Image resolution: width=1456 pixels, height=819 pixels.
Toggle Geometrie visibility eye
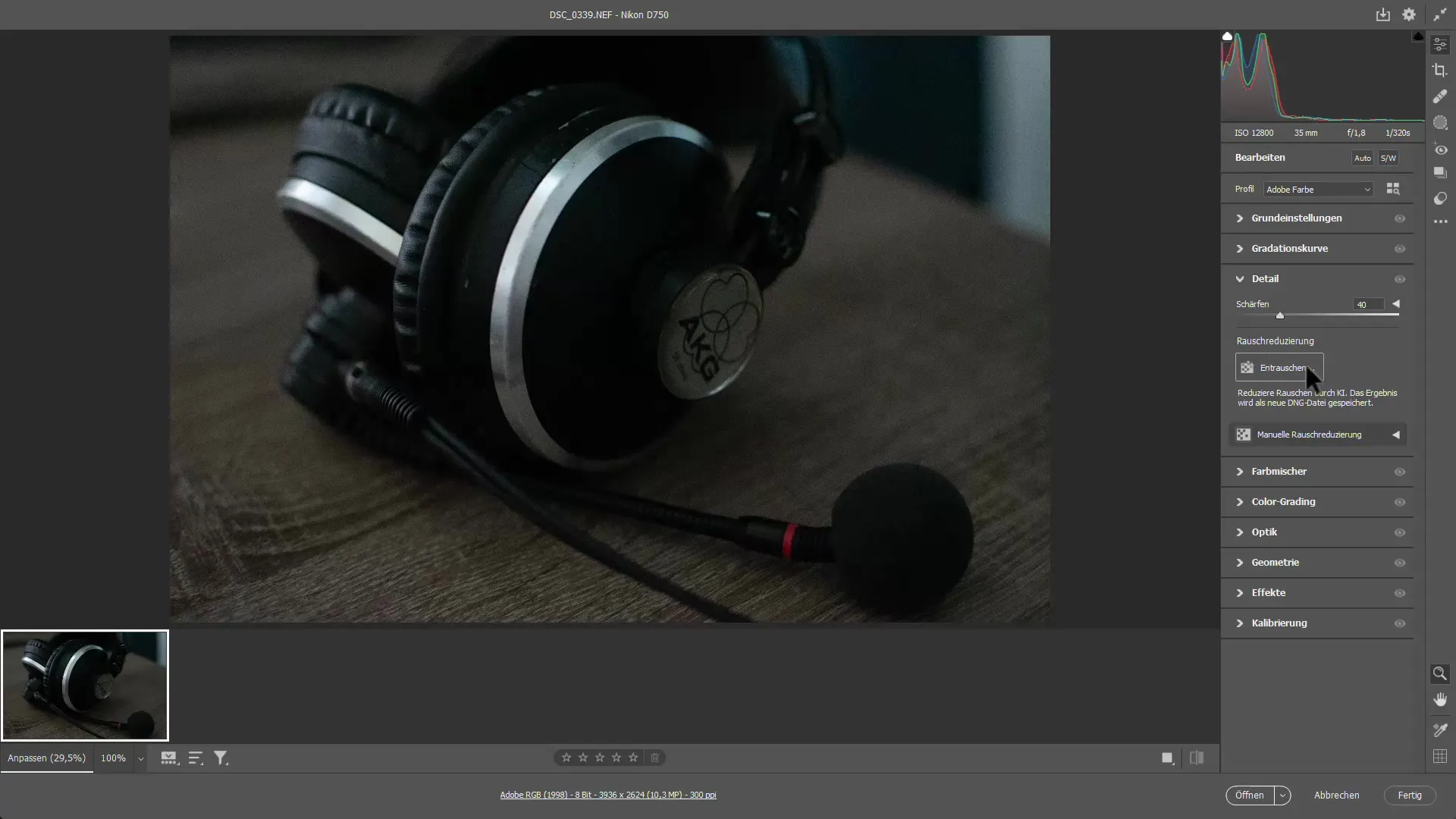pos(1400,563)
